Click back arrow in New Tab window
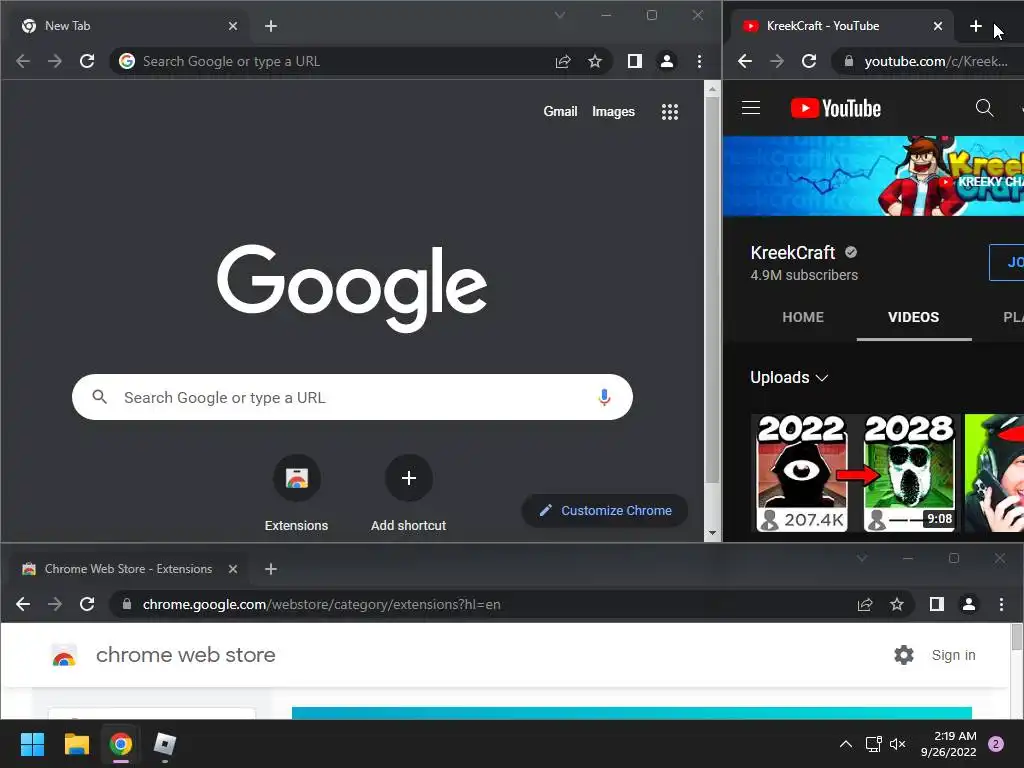The width and height of the screenshot is (1024, 768). click(23, 61)
